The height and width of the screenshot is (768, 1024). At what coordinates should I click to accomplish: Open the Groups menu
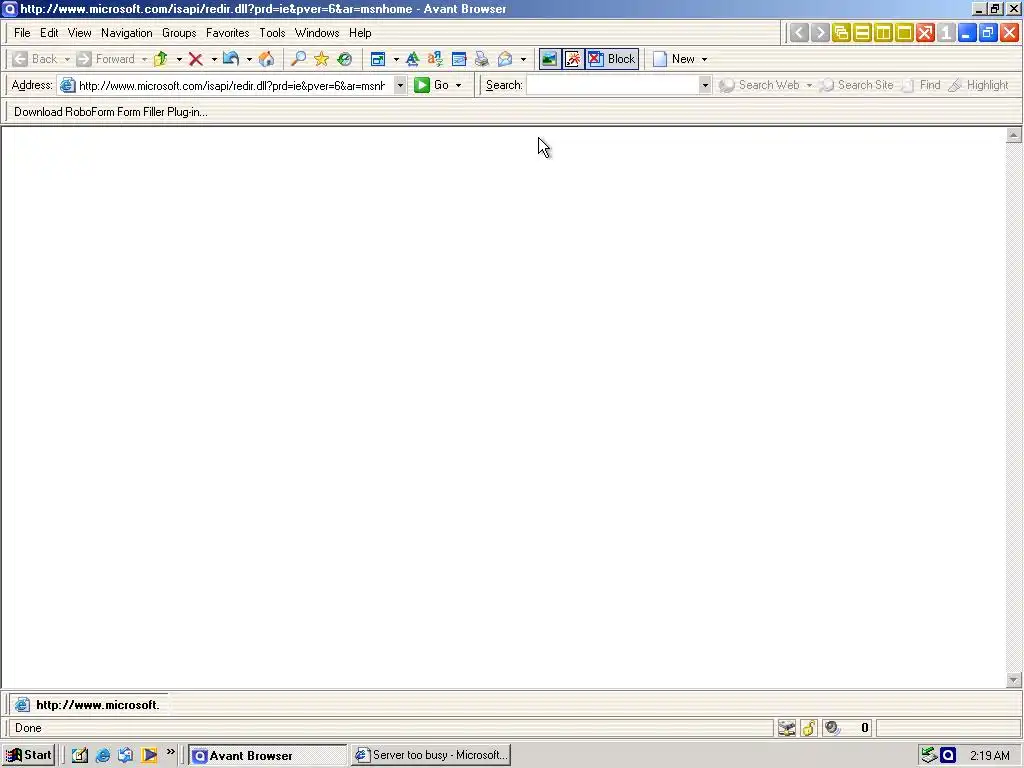tap(179, 33)
